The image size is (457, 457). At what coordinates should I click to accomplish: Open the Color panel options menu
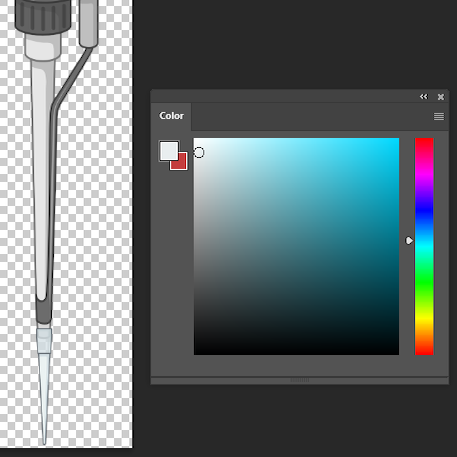point(439,116)
